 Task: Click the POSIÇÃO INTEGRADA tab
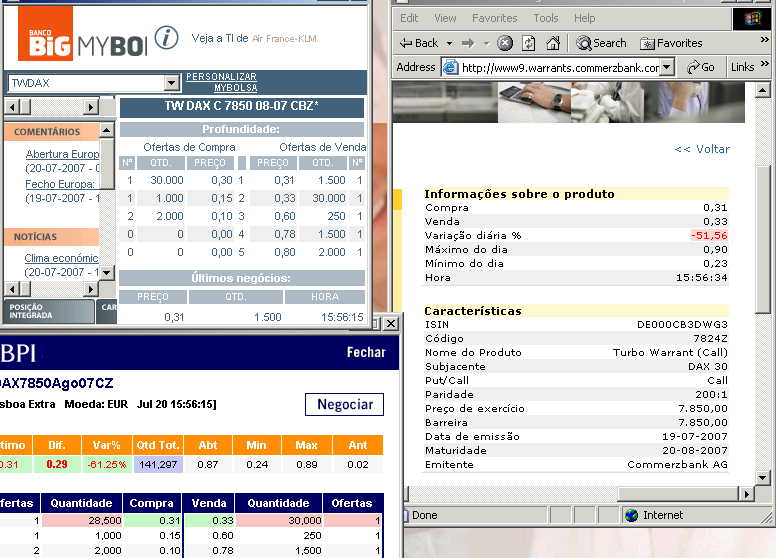point(49,311)
